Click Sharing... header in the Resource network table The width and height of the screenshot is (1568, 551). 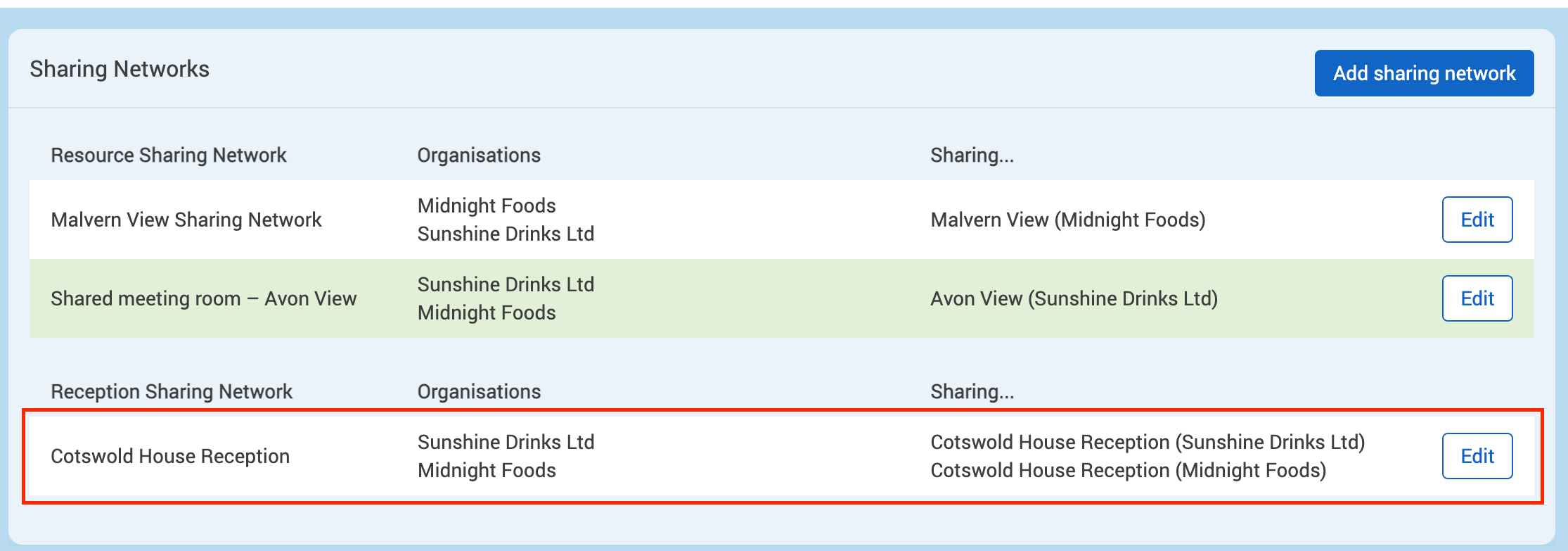pyautogui.click(x=972, y=155)
